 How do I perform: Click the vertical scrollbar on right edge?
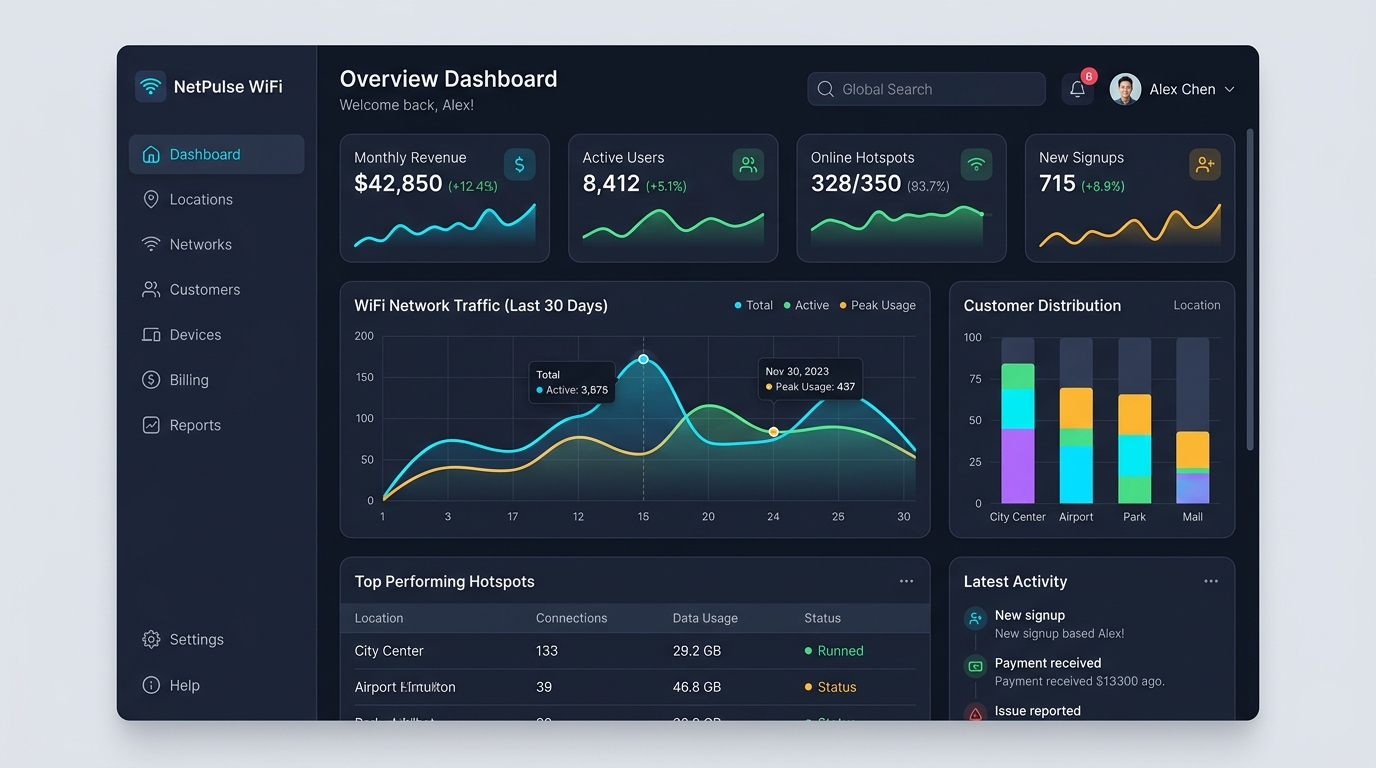1250,290
